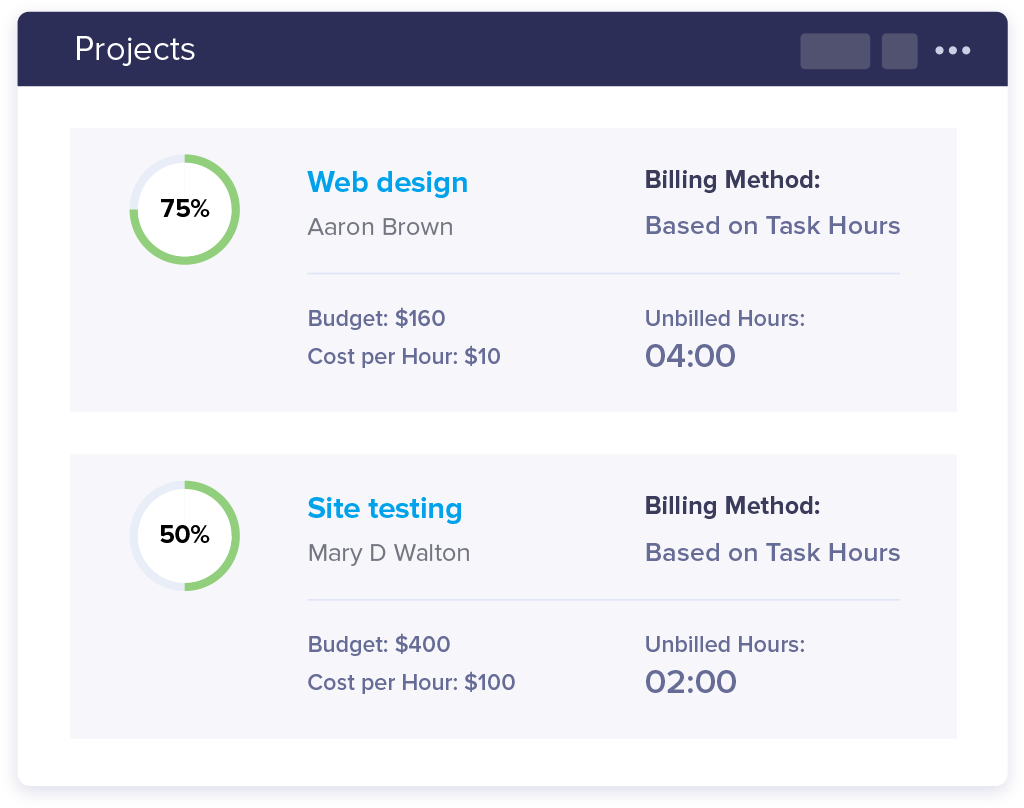The image size is (1024, 808).
Task: Click the 50% progress circle
Action: point(184,535)
